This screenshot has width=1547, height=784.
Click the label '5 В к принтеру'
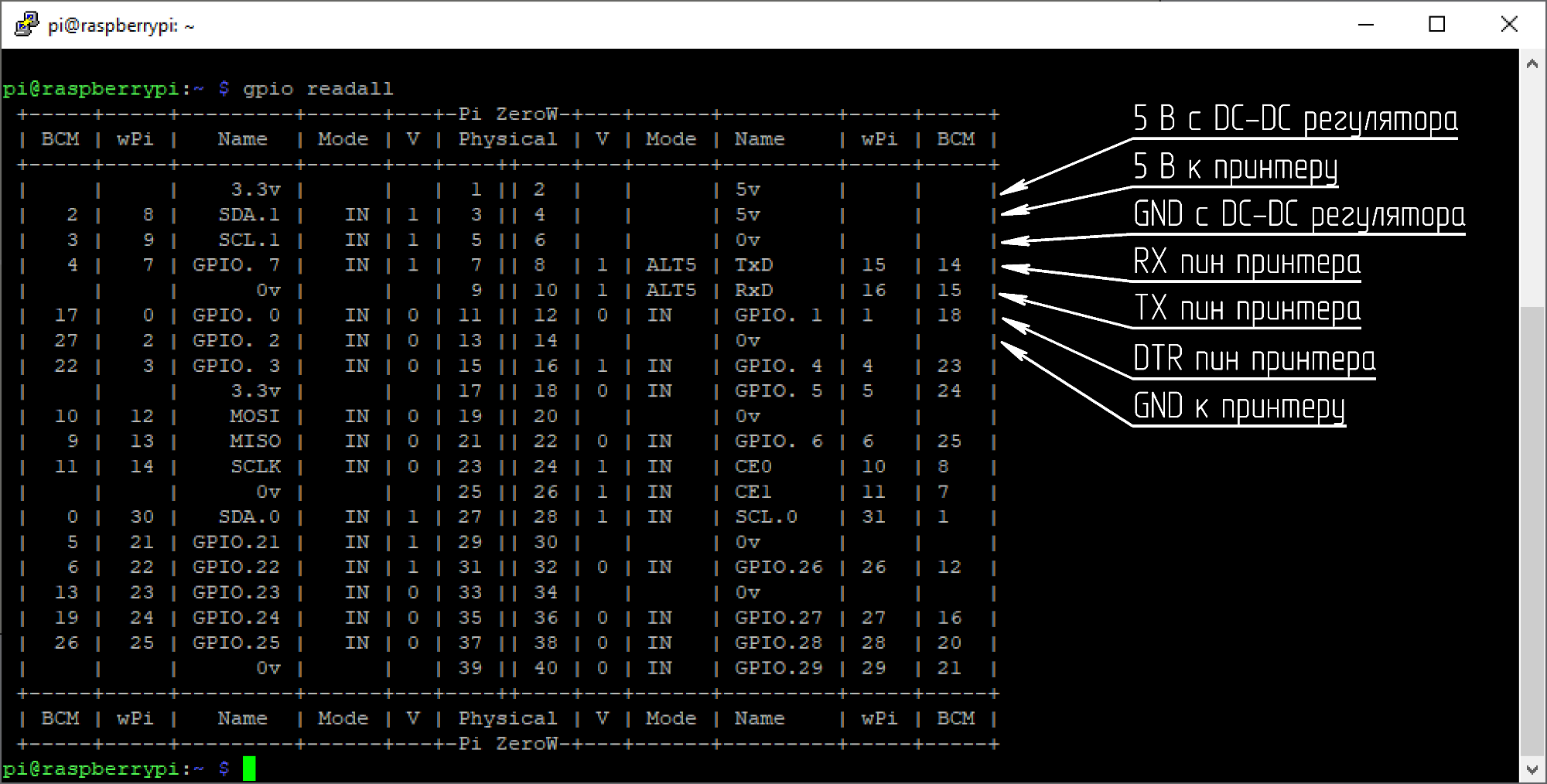pyautogui.click(x=1235, y=168)
